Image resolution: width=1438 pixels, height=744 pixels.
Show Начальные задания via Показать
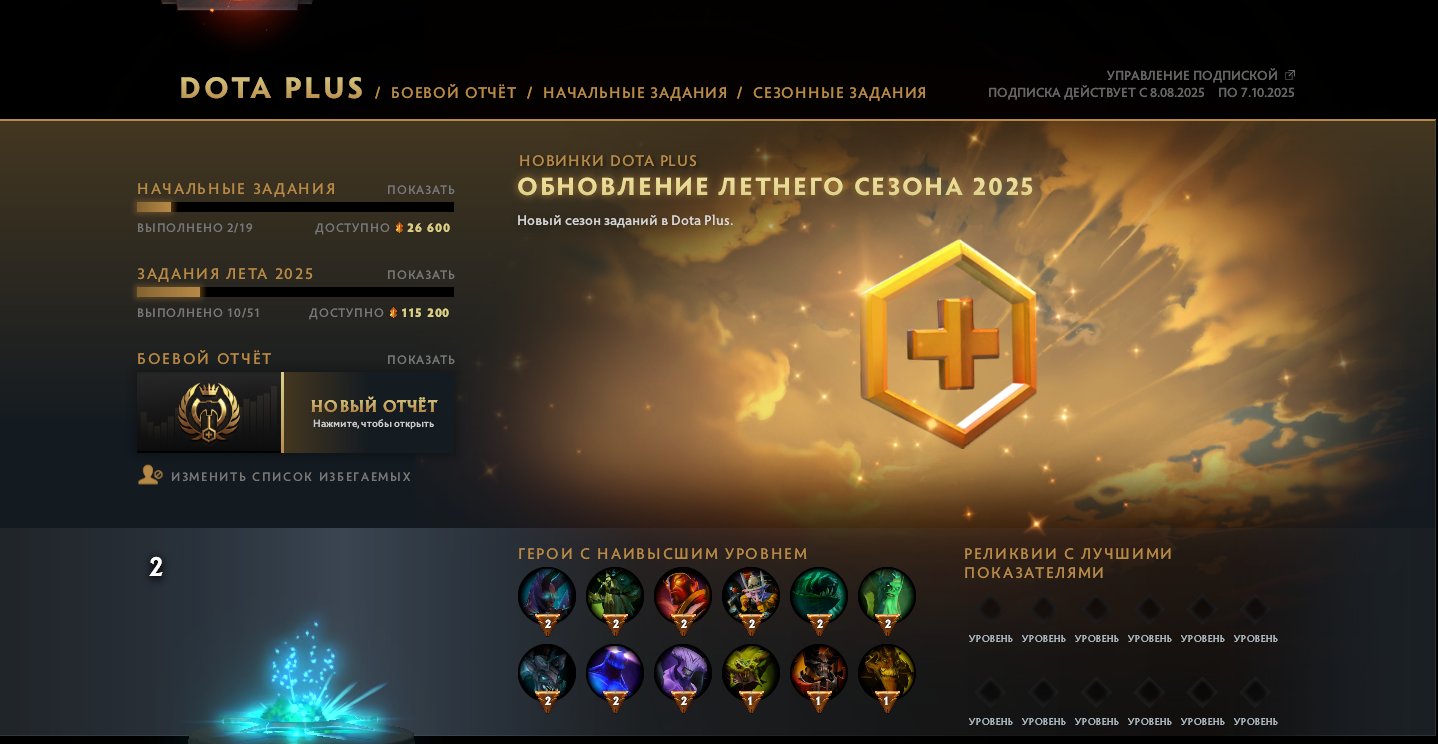[421, 190]
